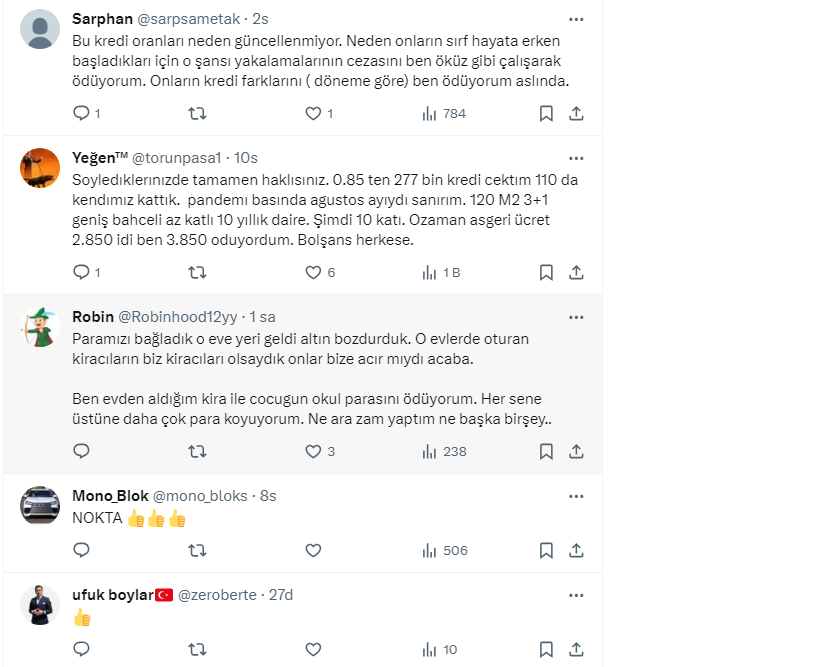Open Mono_Blok's car profile picture
Image resolution: width=837 pixels, height=667 pixels.
40,505
